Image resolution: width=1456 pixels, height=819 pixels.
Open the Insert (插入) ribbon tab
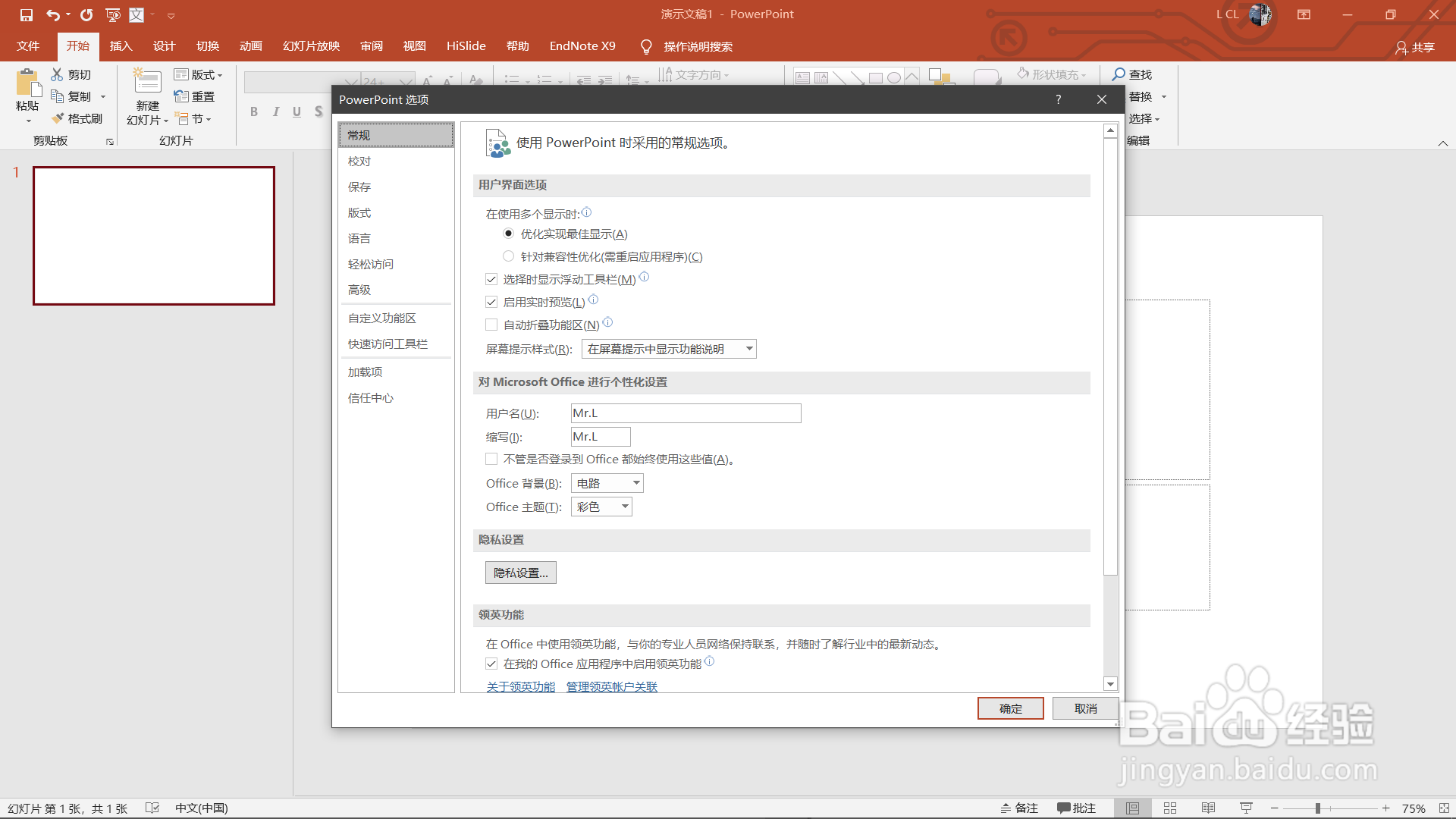tap(121, 46)
